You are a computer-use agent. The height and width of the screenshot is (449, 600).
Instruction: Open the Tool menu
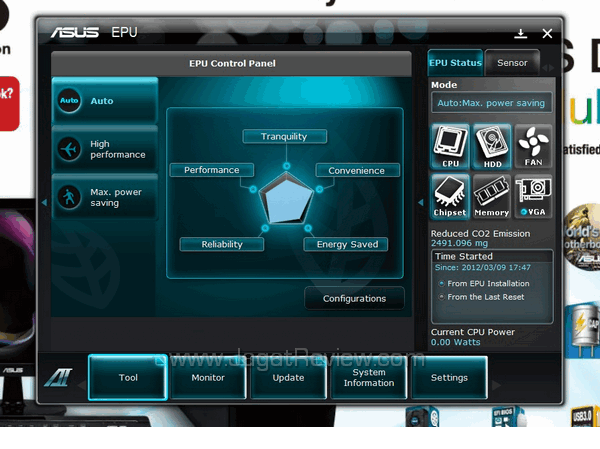coord(128,377)
